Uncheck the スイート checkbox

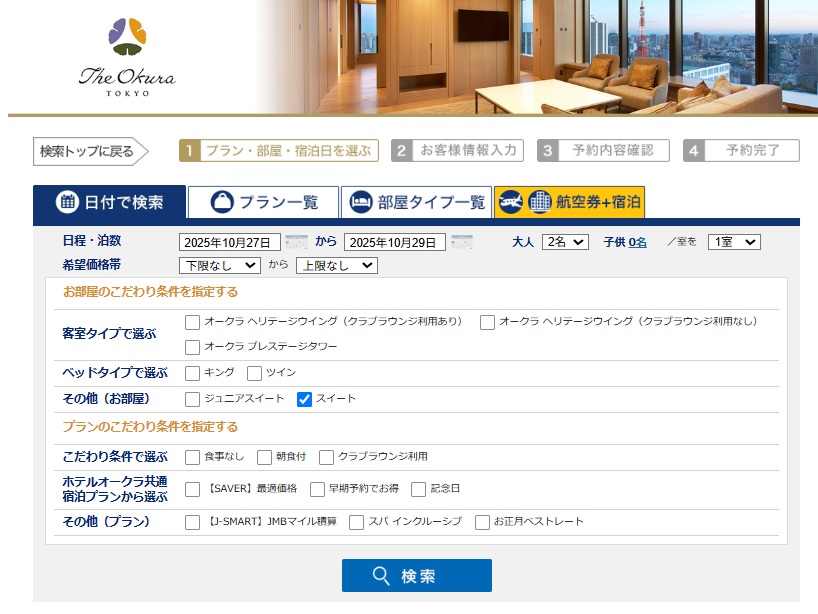(x=305, y=399)
